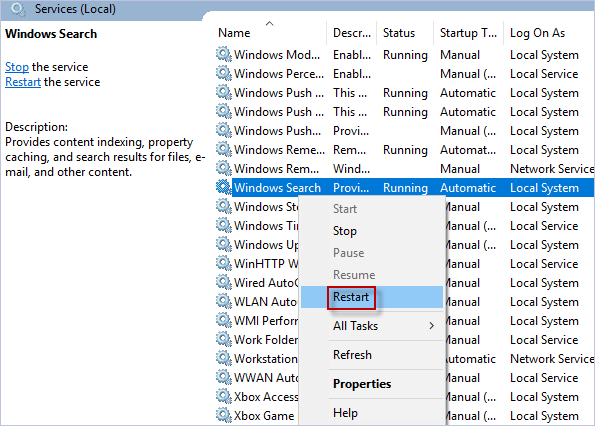Select the Windows Perce... service name
595x426 pixels.
coord(279,74)
